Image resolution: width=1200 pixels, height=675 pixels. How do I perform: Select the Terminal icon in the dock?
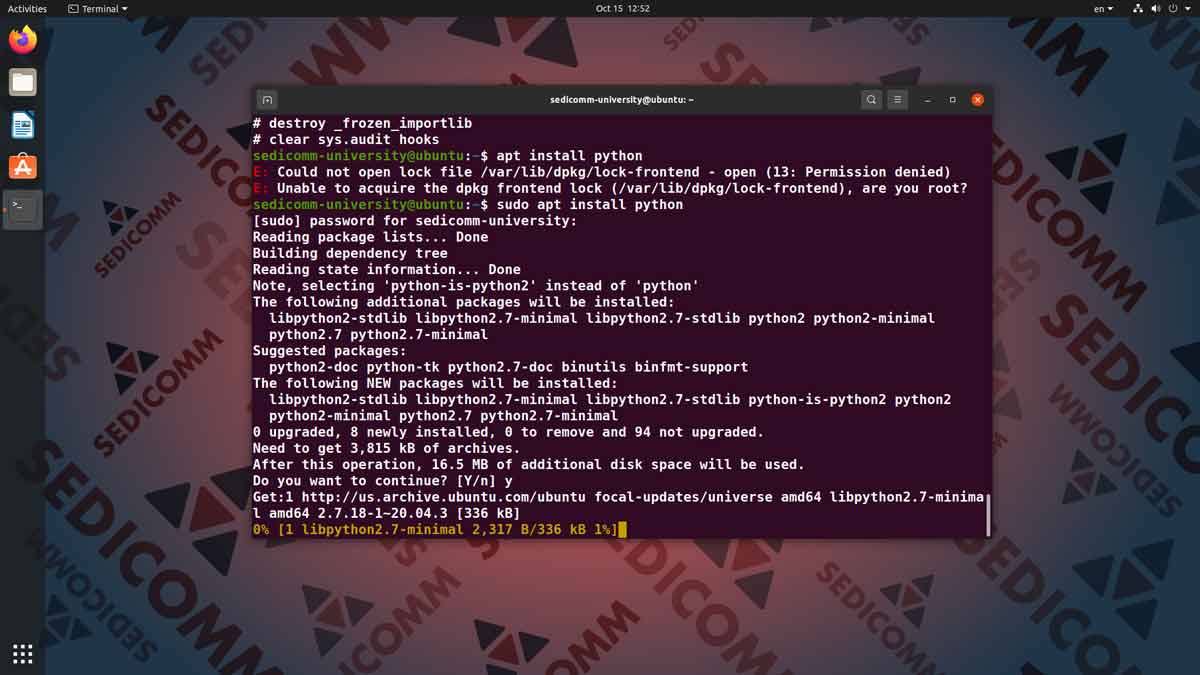point(22,209)
